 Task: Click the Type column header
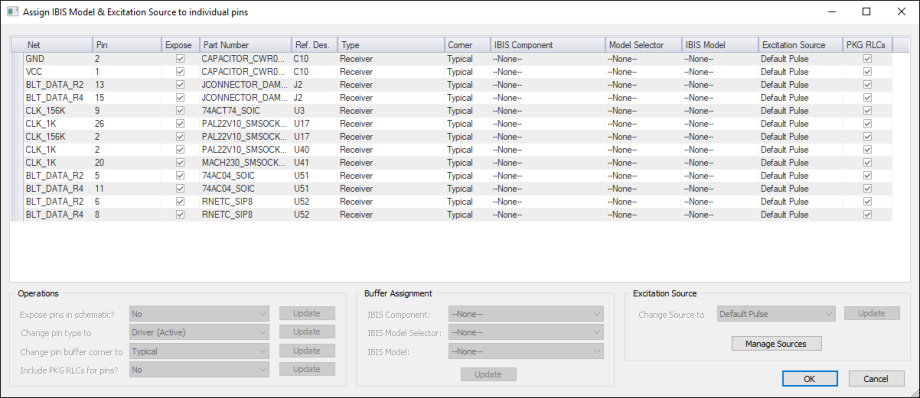tap(391, 45)
